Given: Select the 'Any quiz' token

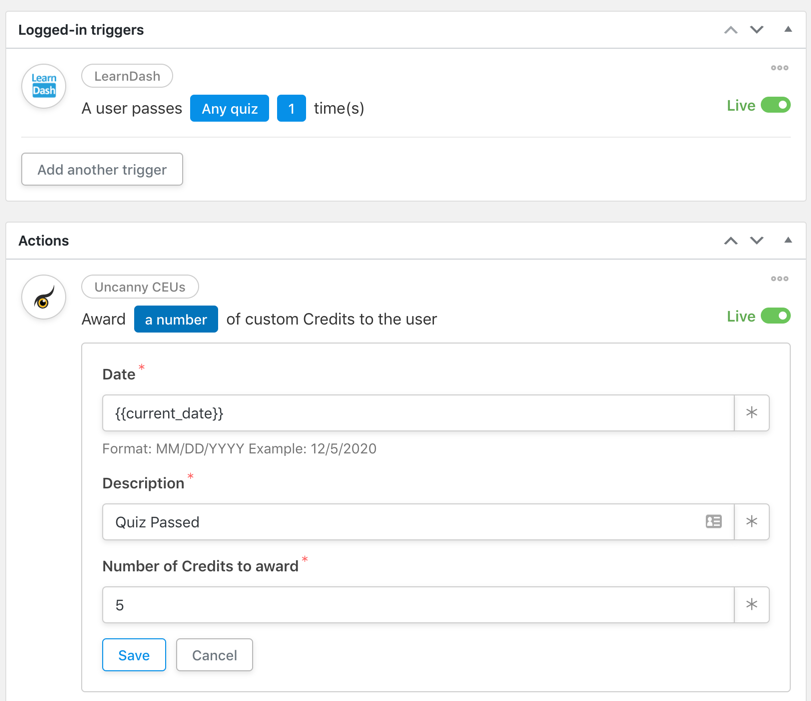Looking at the screenshot, I should pyautogui.click(x=229, y=108).
